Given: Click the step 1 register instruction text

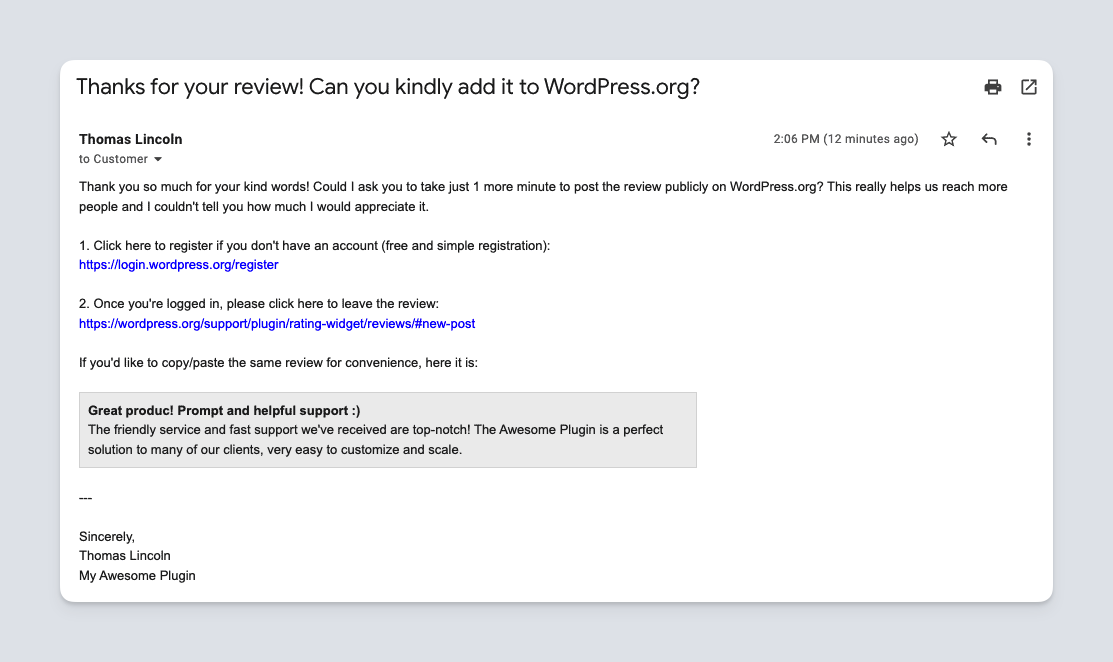Looking at the screenshot, I should point(314,245).
